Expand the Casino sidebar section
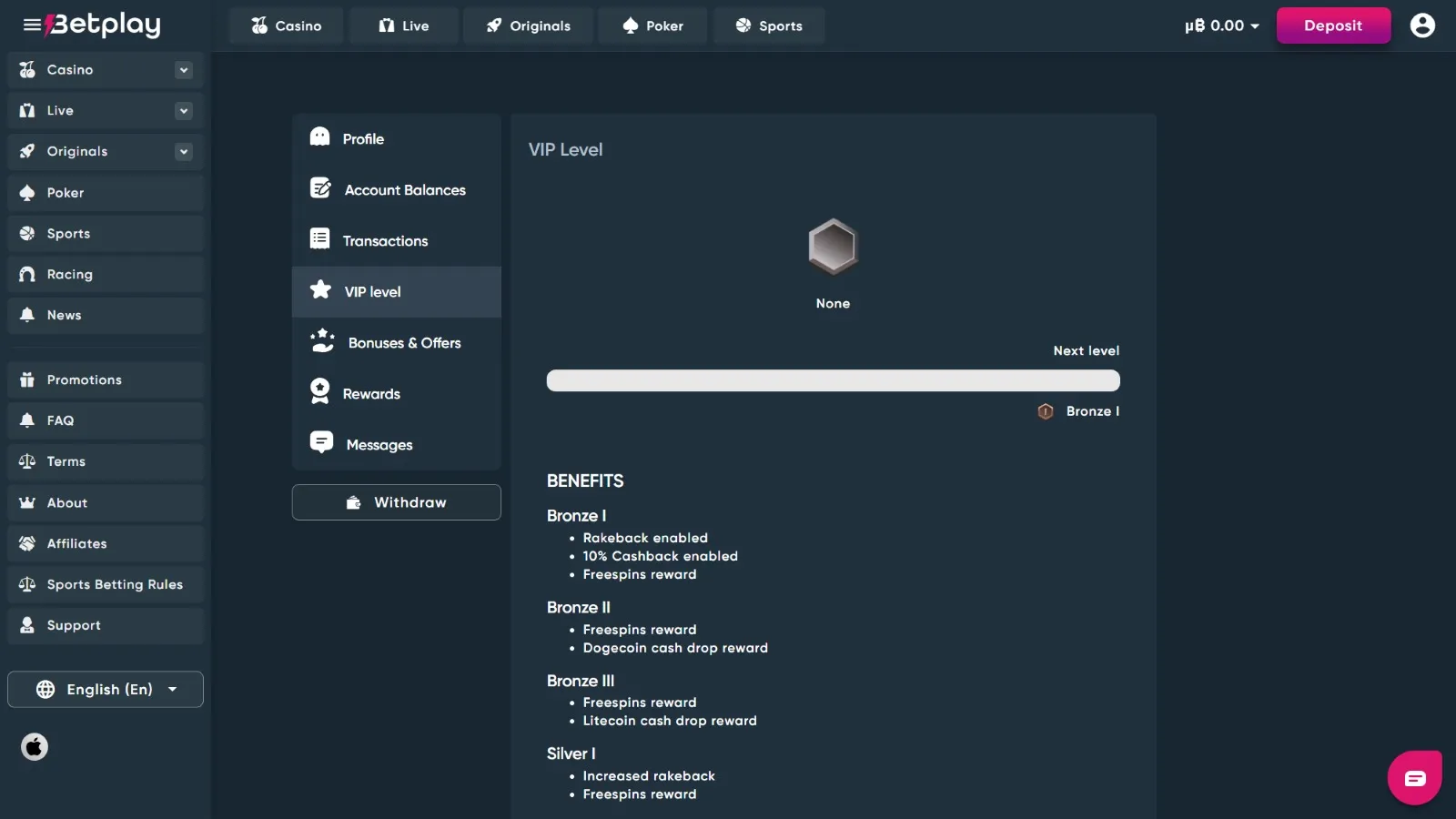Image resolution: width=1456 pixels, height=819 pixels. (x=184, y=70)
